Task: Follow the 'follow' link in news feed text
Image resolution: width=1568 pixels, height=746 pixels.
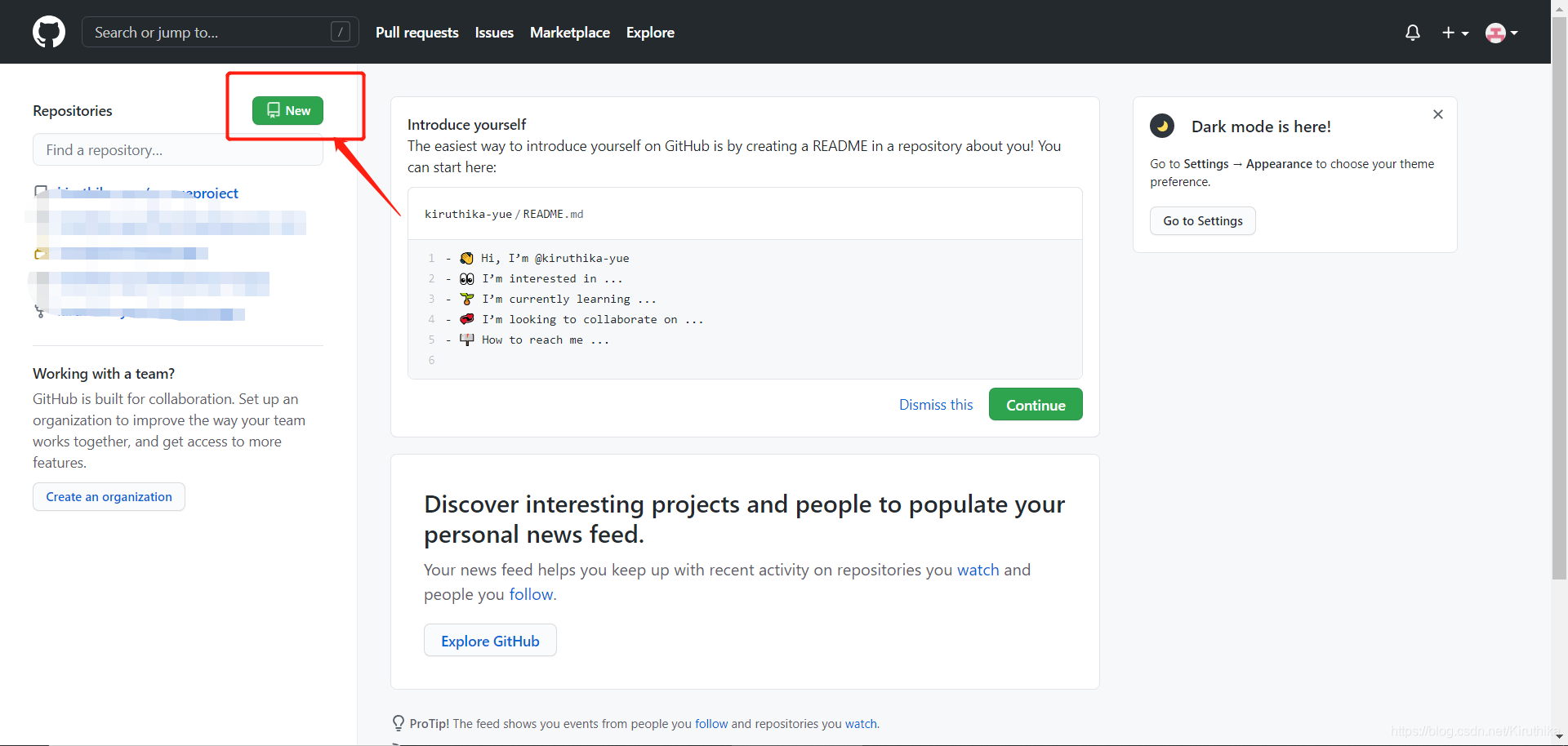Action: pyautogui.click(x=531, y=594)
